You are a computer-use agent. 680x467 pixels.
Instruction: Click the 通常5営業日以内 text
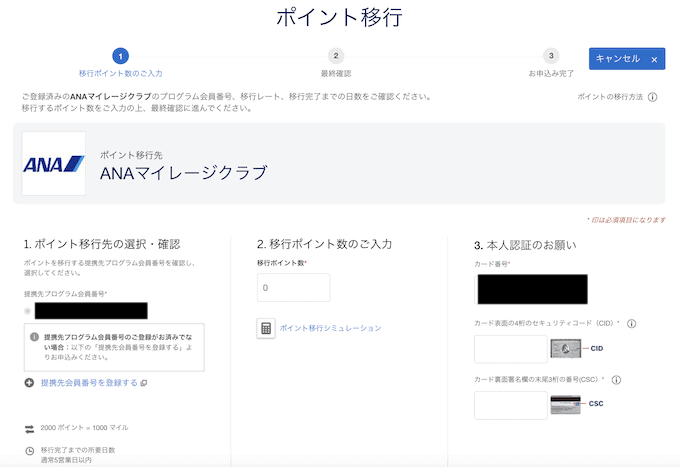coord(66,460)
